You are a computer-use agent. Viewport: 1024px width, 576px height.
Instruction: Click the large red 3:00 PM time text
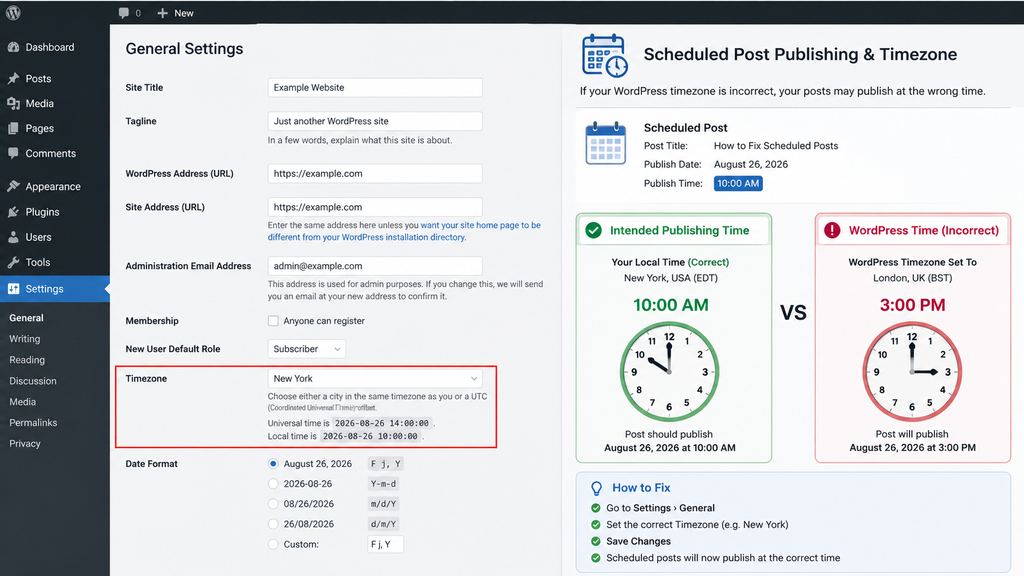point(912,305)
